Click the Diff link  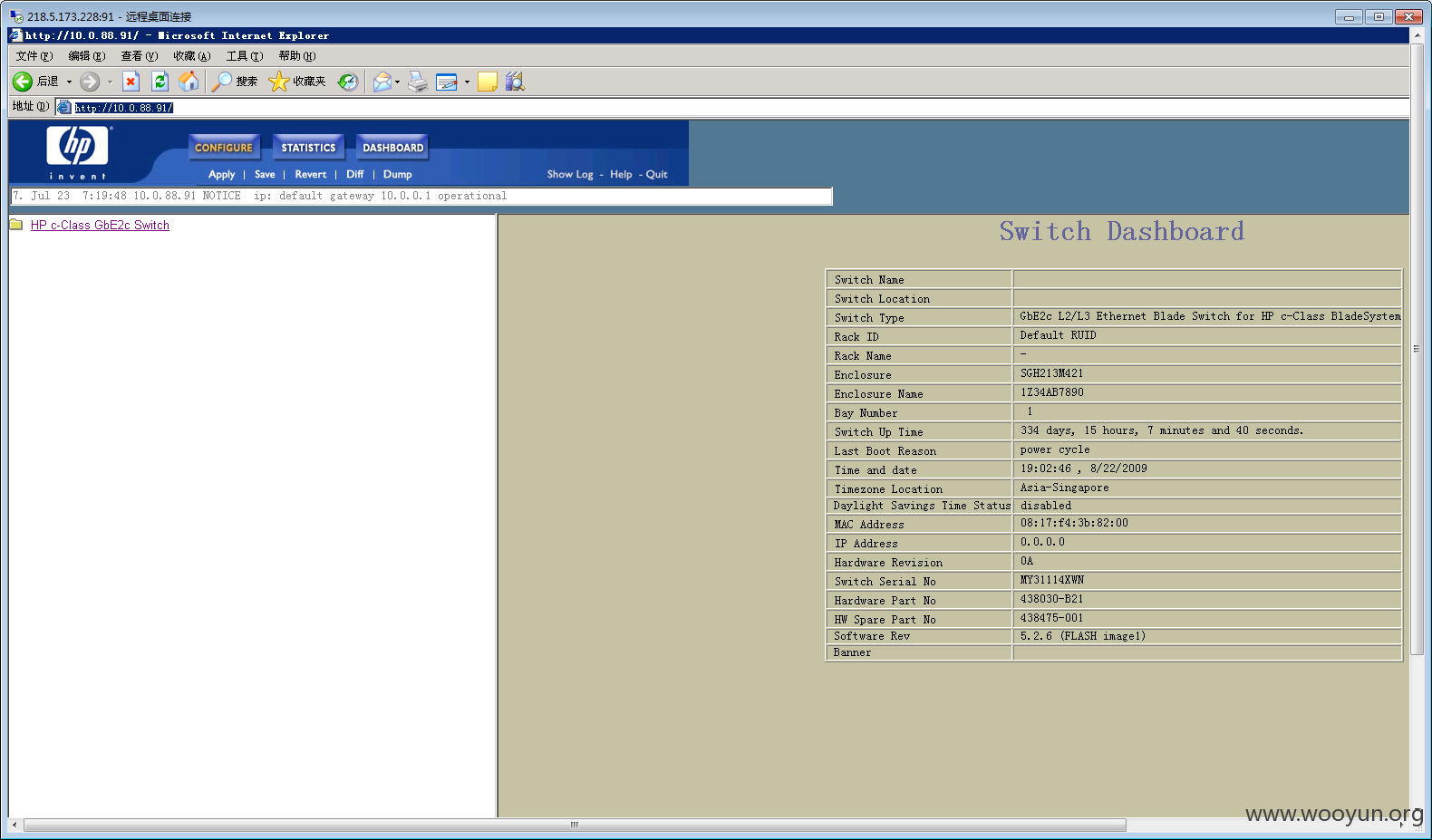355,174
